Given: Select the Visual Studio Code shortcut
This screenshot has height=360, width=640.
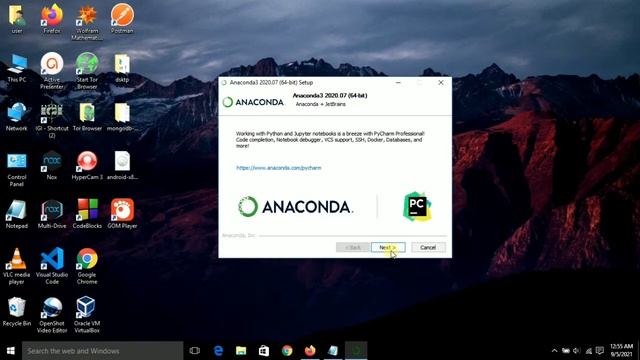Looking at the screenshot, I should 52,267.
